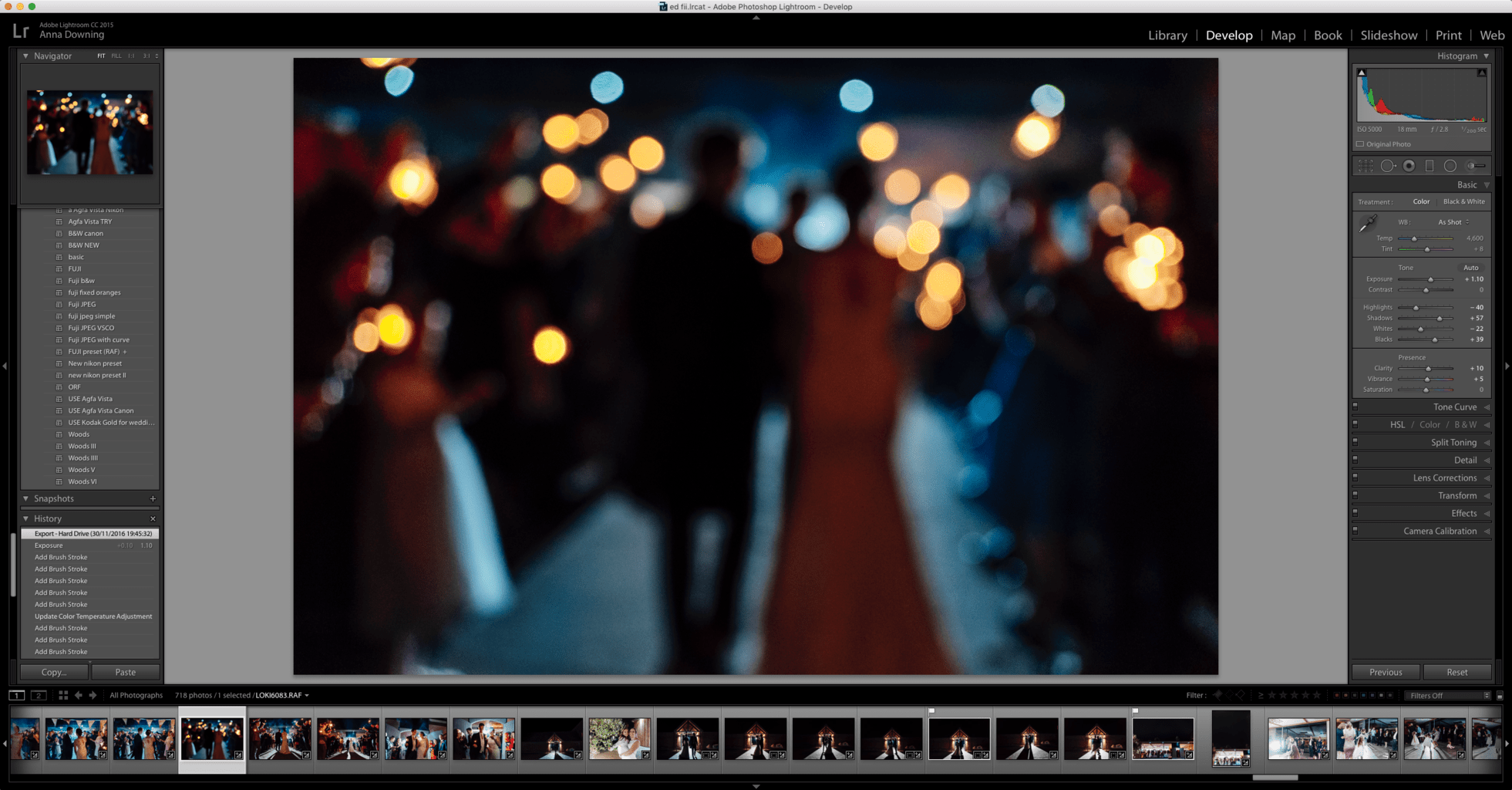The height and width of the screenshot is (790, 1512).
Task: Click the Paste button
Action: [x=125, y=672]
